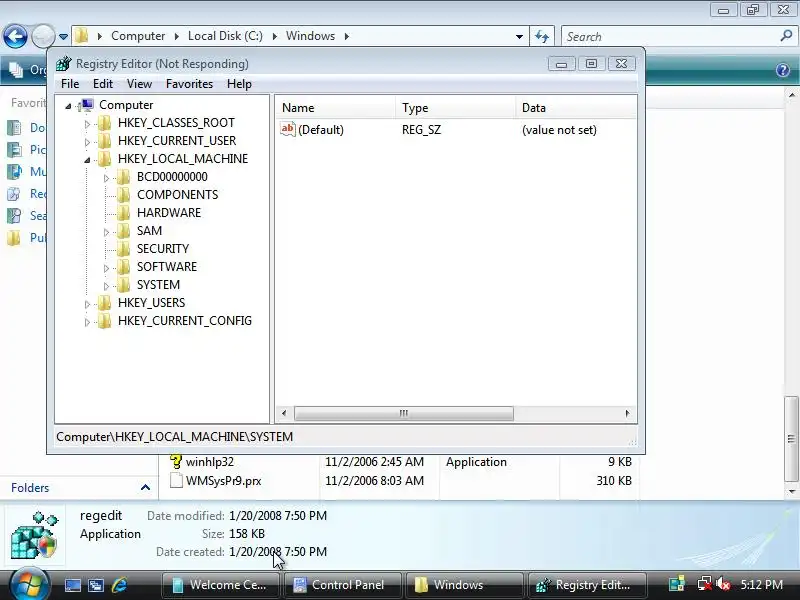Collapse the Folders pane chevron
The width and height of the screenshot is (800, 600).
tap(145, 487)
